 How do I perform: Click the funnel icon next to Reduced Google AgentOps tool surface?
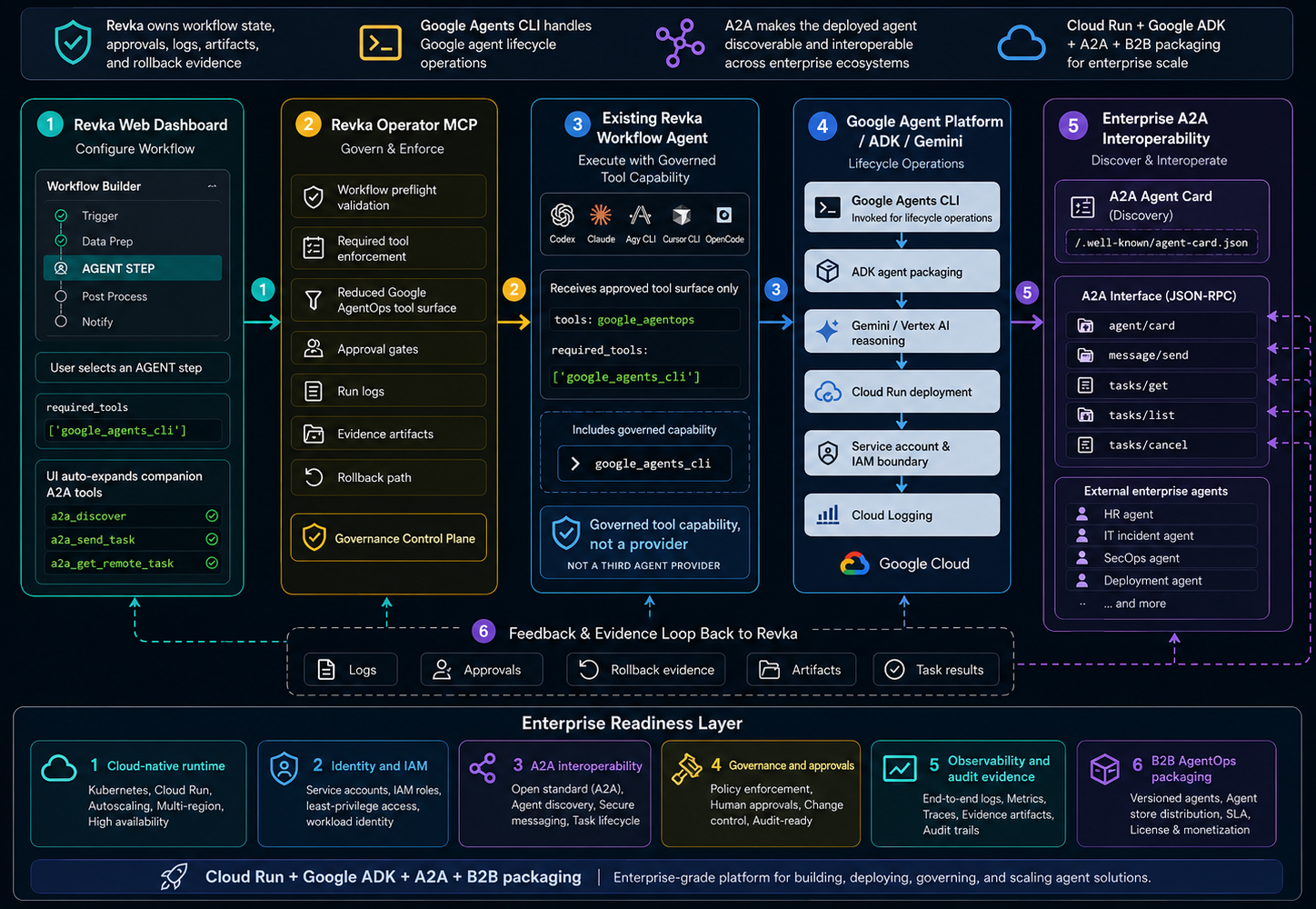coord(314,300)
